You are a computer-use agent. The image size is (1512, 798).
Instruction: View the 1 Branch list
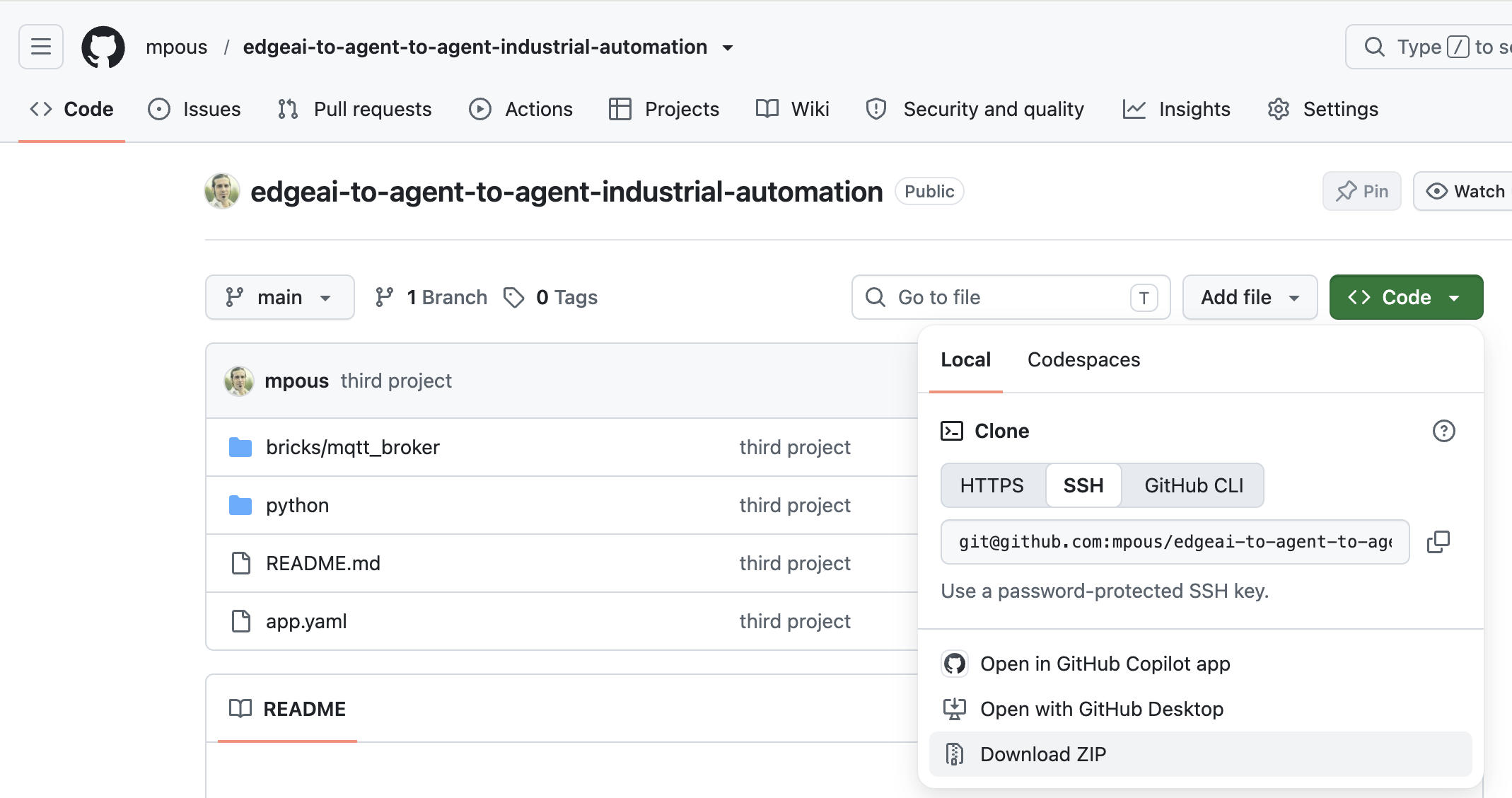tap(431, 297)
